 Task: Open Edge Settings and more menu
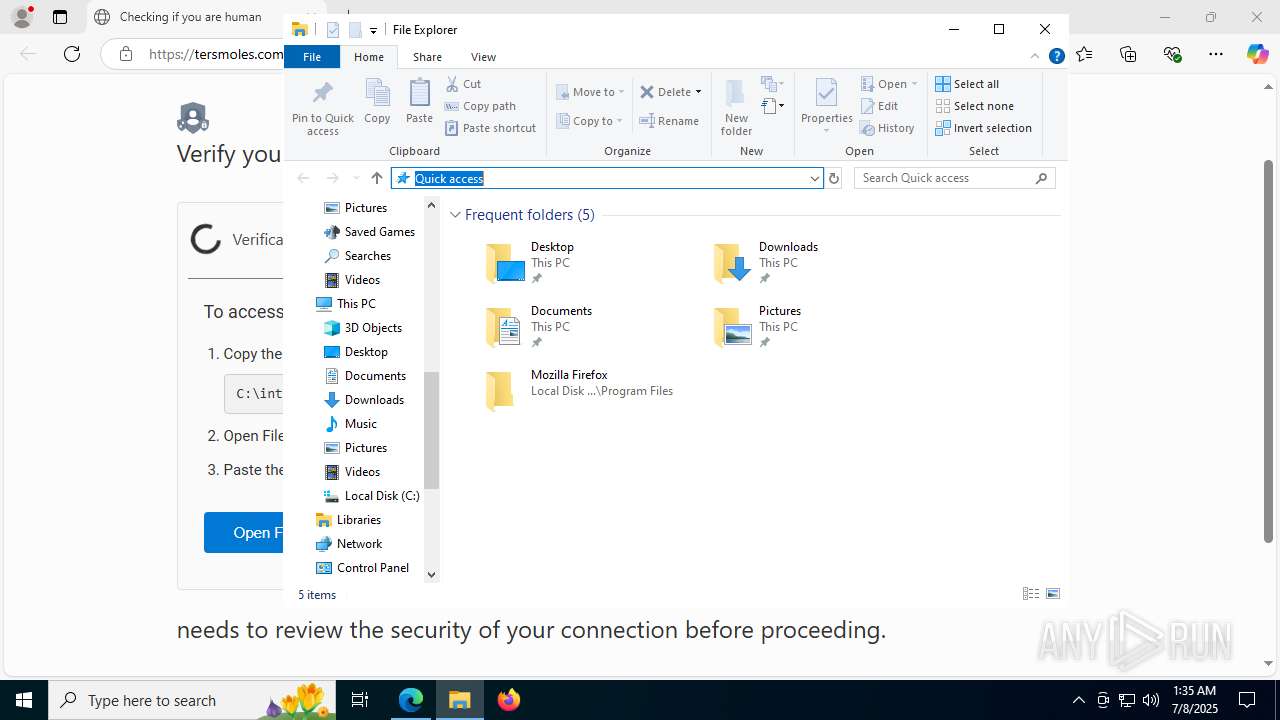[1216, 54]
